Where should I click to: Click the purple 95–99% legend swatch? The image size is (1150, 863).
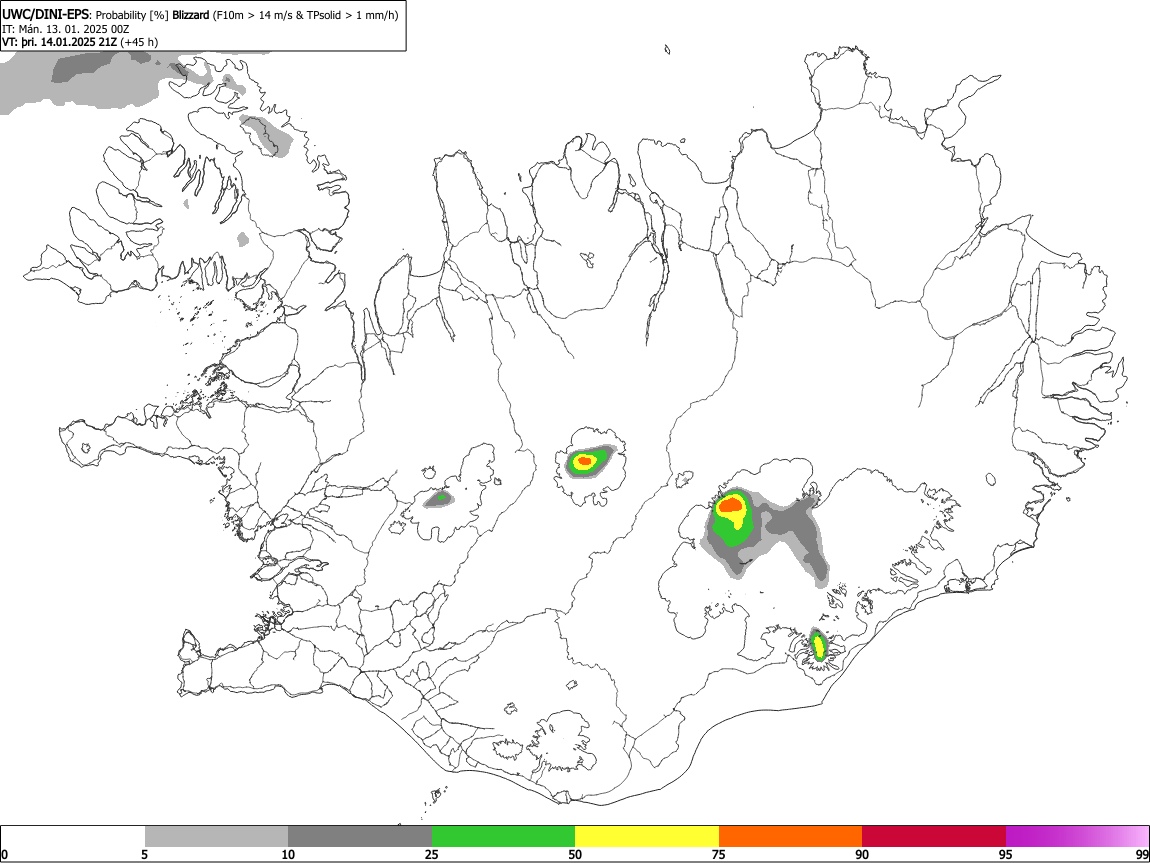(1077, 837)
